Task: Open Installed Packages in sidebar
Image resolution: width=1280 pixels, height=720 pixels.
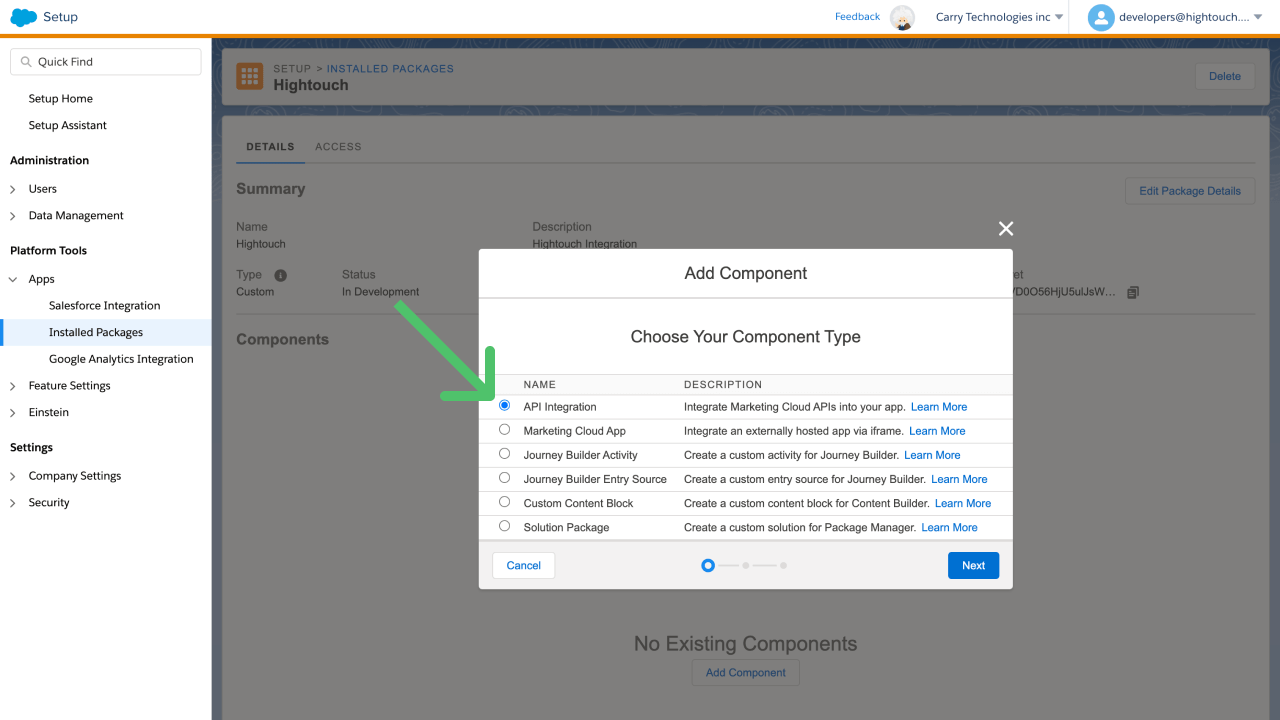Action: point(96,333)
